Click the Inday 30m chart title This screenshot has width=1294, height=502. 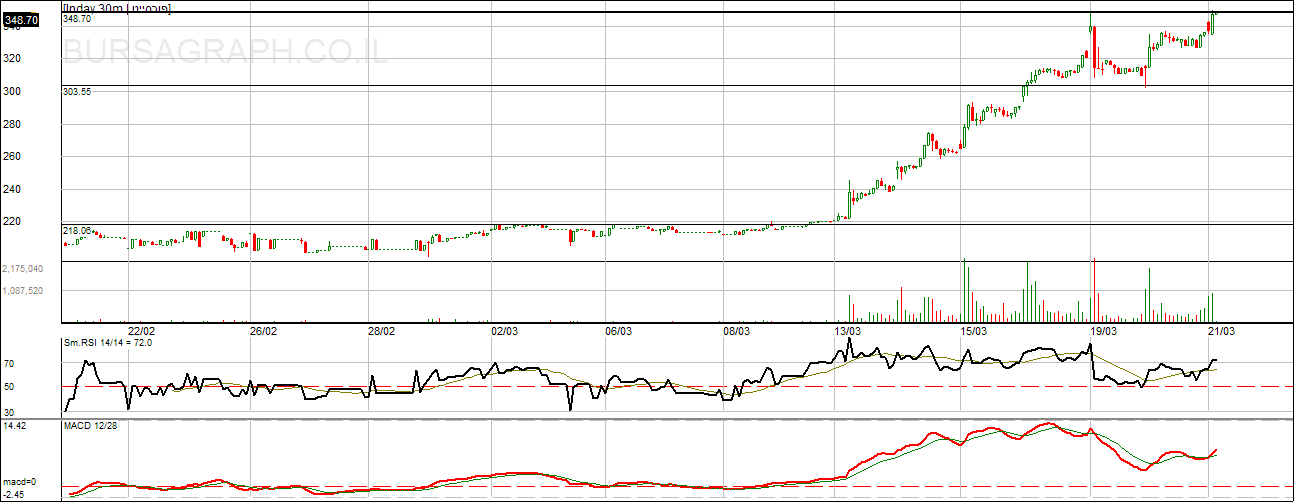116,8
